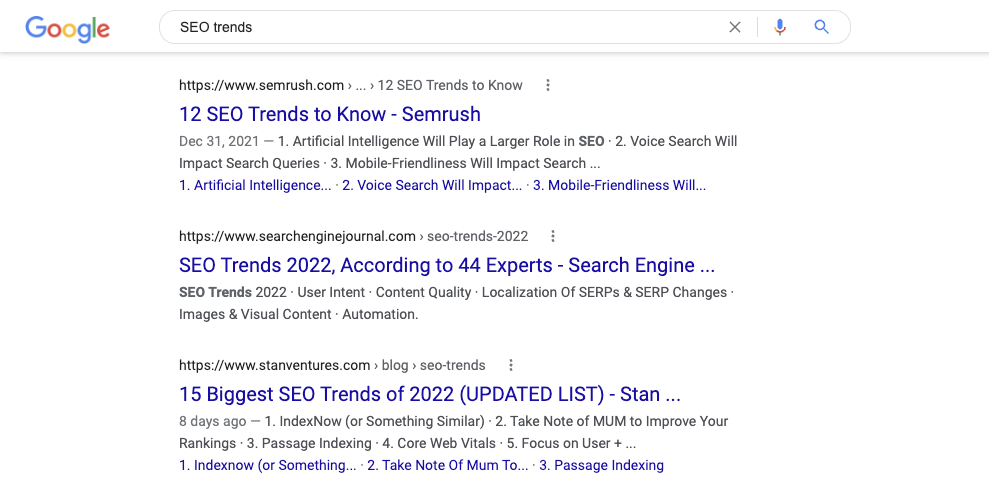The width and height of the screenshot is (989, 503).
Task: Open three-dot menu for Search Engine Journal result
Action: tap(553, 236)
